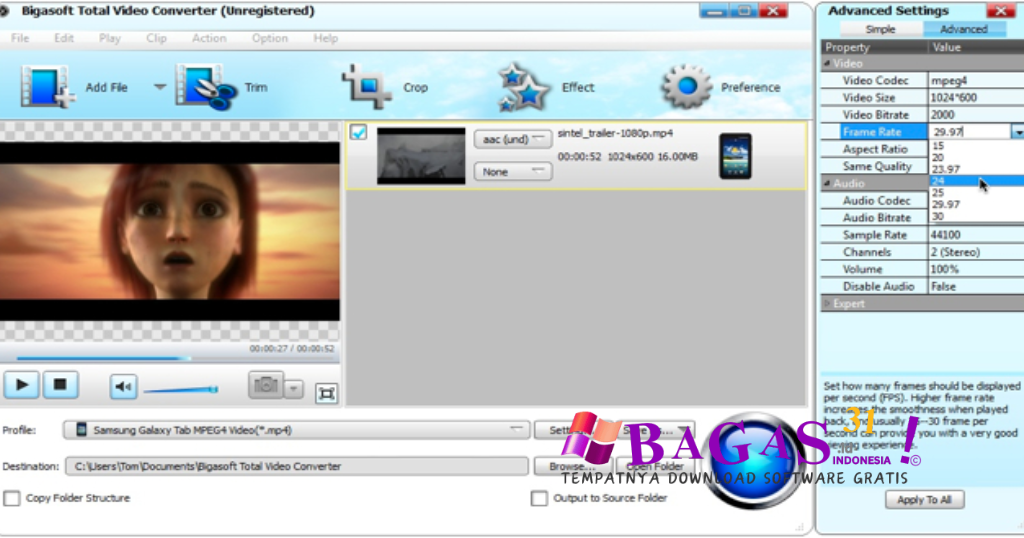The height and width of the screenshot is (538, 1024).
Task: Open the Play menu
Action: point(110,39)
